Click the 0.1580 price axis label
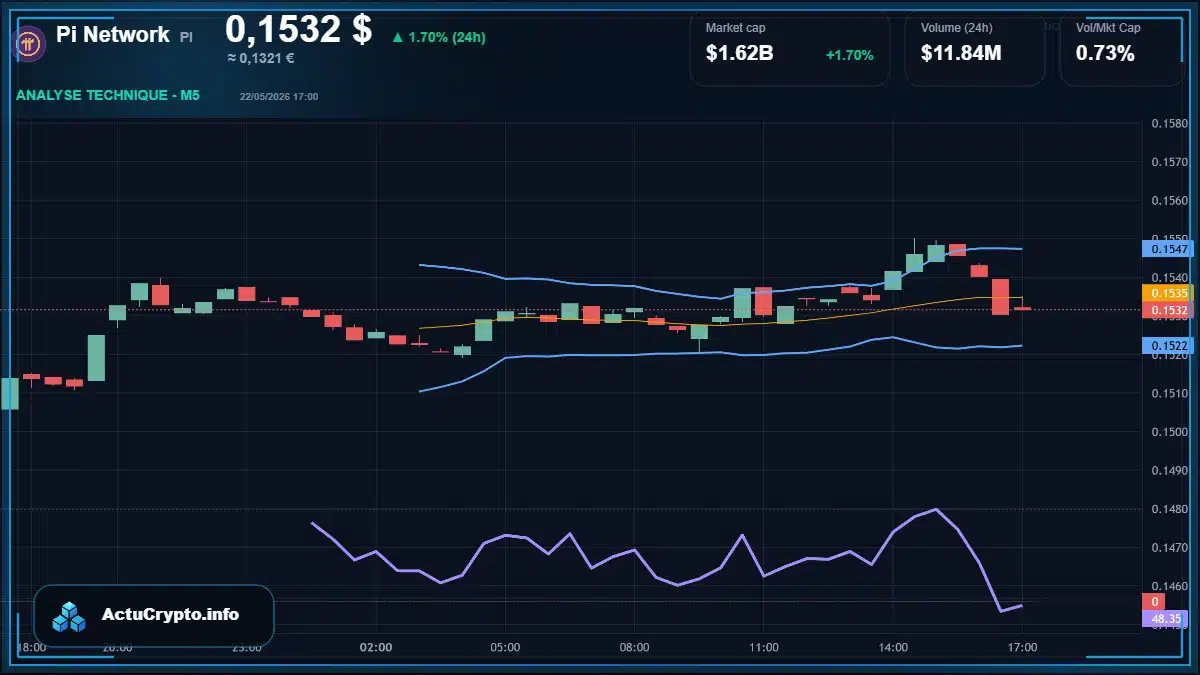The image size is (1200, 675). coord(1169,124)
